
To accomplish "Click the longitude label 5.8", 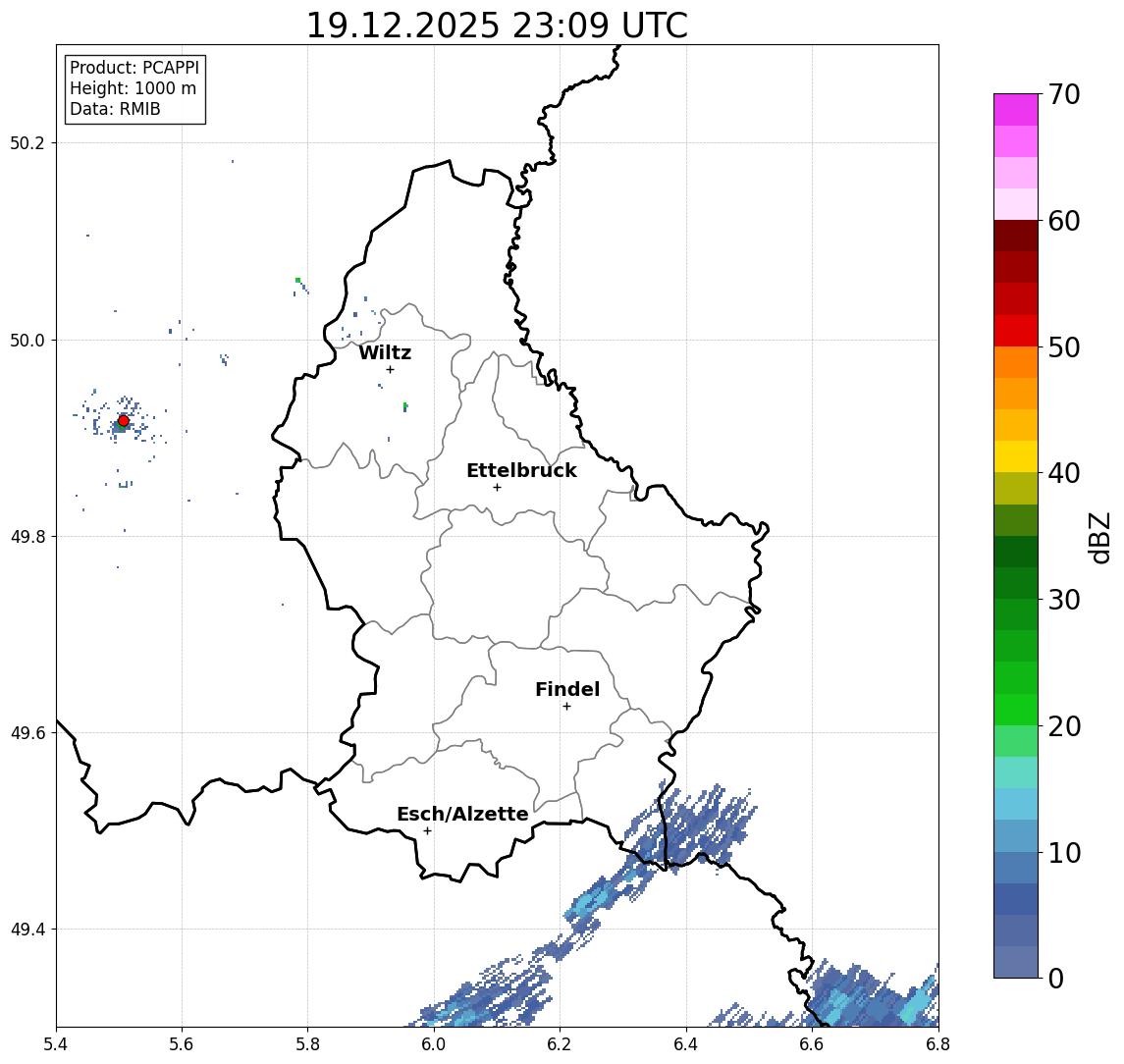I will pyautogui.click(x=307, y=1044).
